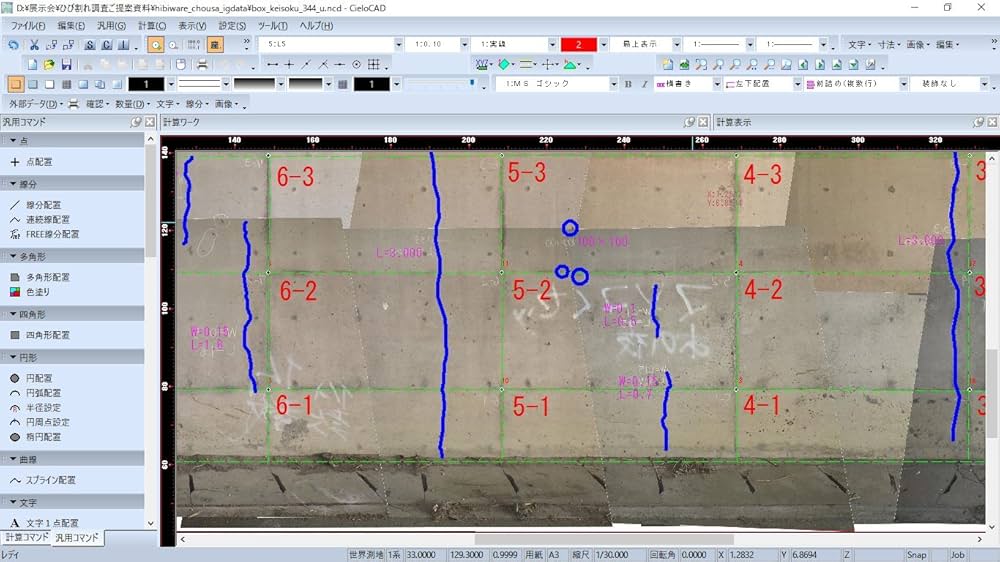Toggle Snap in the status bar
The width and height of the screenshot is (1000, 562).
pyautogui.click(x=916, y=554)
